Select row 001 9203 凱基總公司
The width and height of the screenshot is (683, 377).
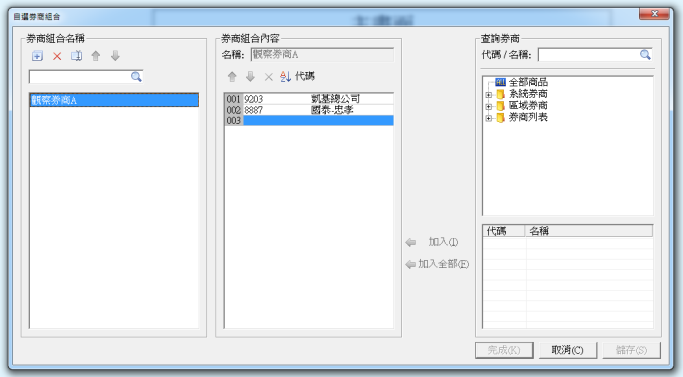pyautogui.click(x=309, y=99)
